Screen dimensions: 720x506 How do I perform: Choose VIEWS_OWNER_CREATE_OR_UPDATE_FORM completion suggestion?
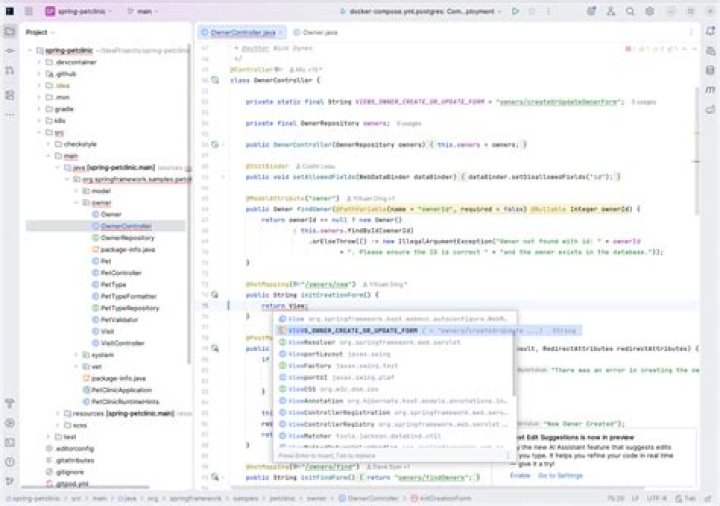coord(428,331)
